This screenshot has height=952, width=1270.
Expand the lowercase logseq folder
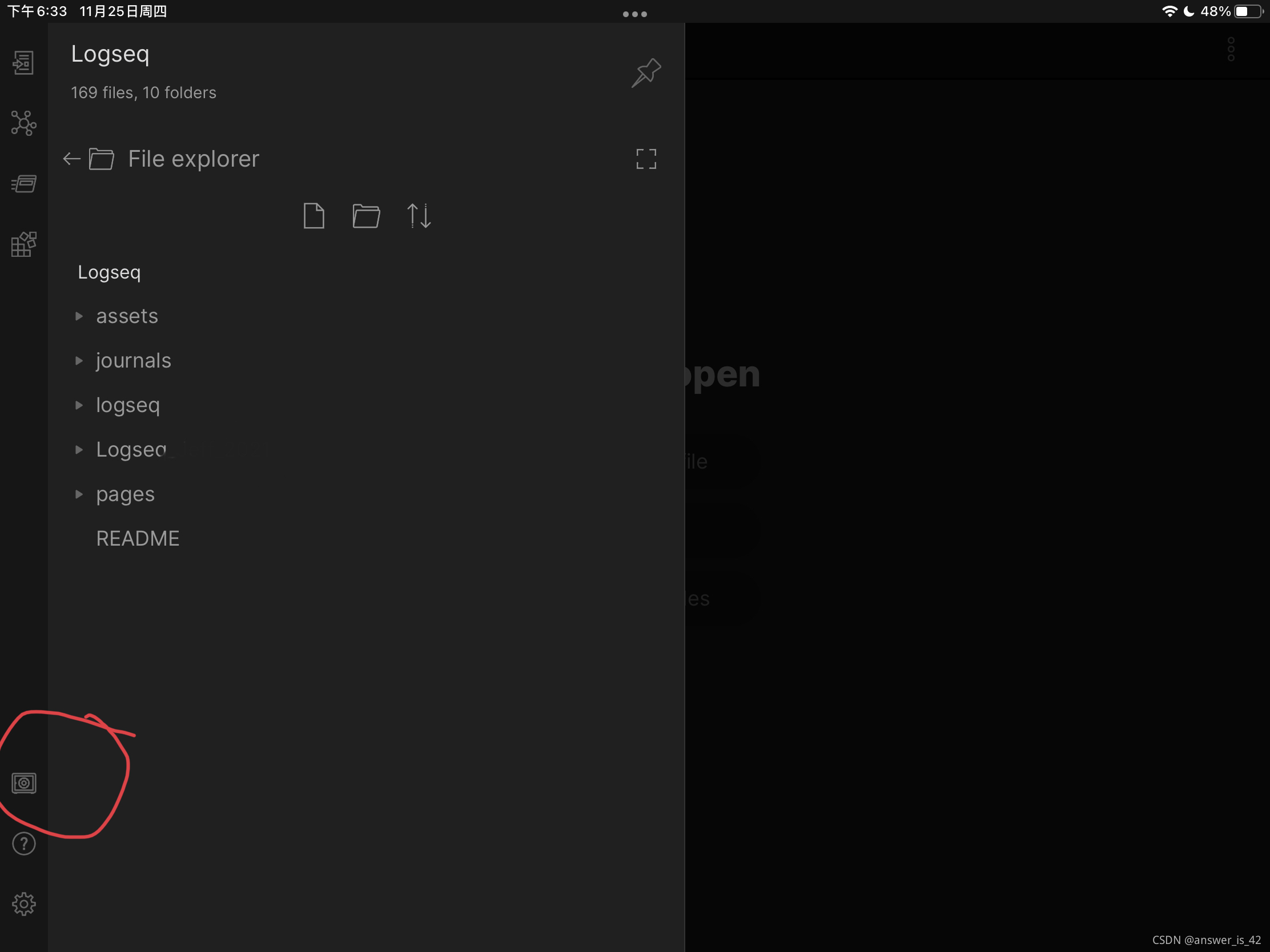click(127, 405)
